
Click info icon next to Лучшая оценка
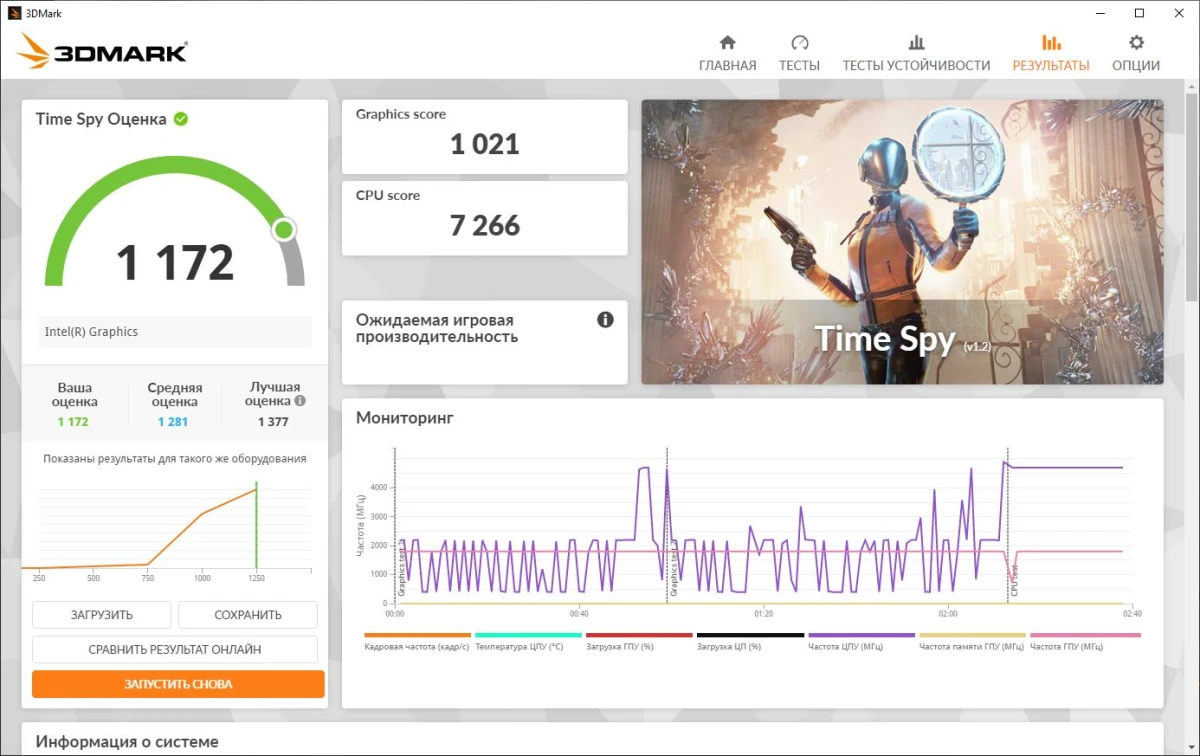pos(300,401)
